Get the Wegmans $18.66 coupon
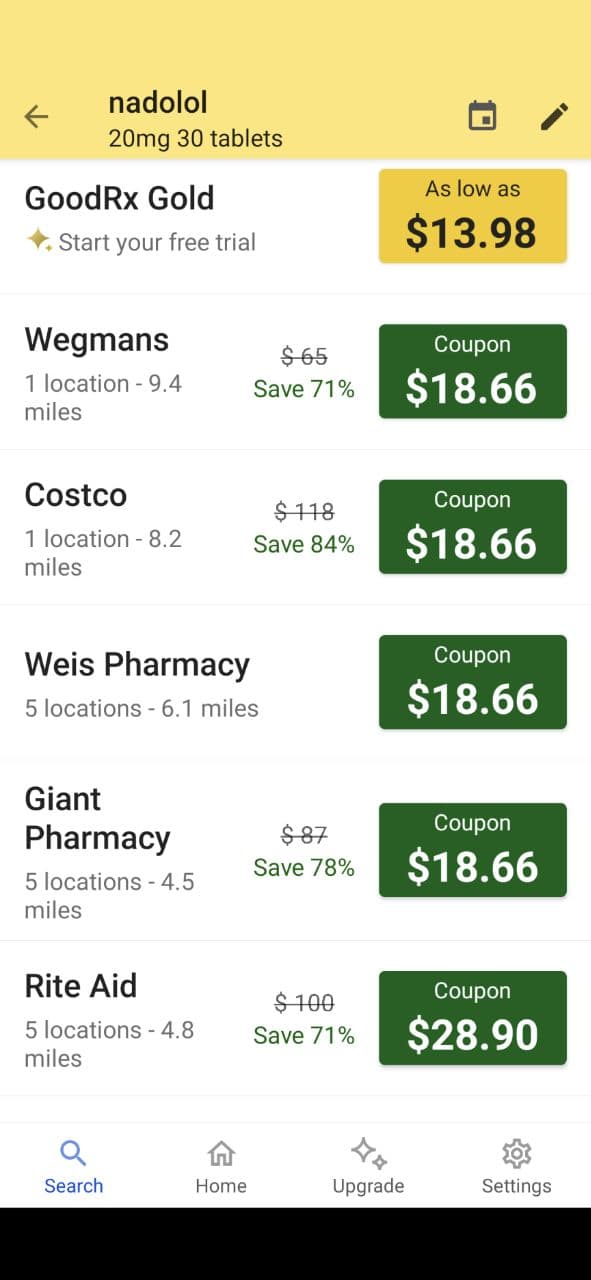Screen dimensions: 591x1280 click(x=472, y=371)
